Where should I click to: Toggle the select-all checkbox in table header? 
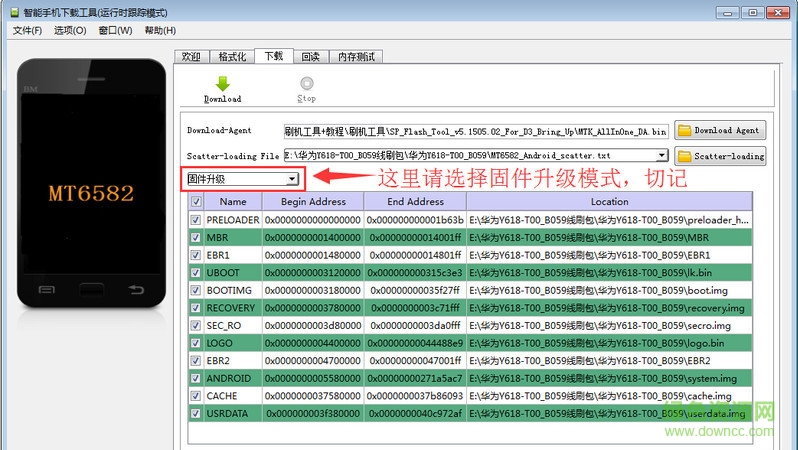(195, 201)
